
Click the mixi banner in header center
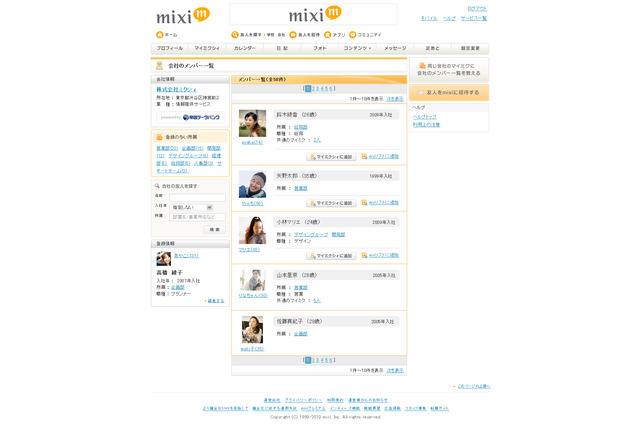313,14
